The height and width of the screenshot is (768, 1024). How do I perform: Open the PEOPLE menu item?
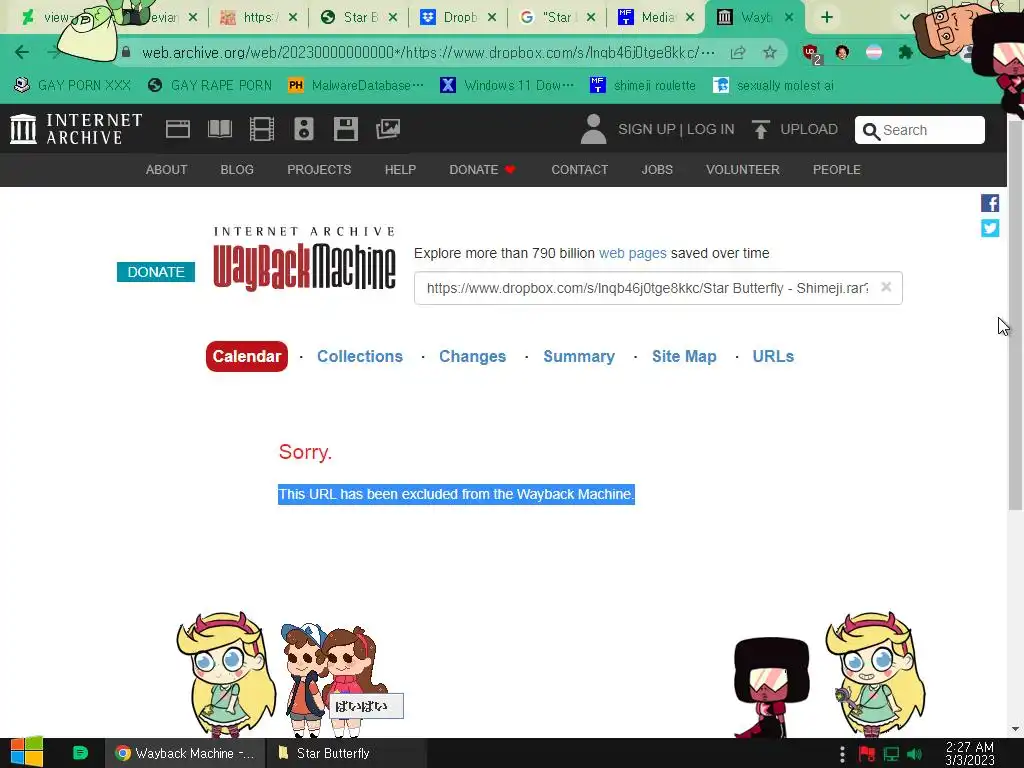[x=837, y=170]
